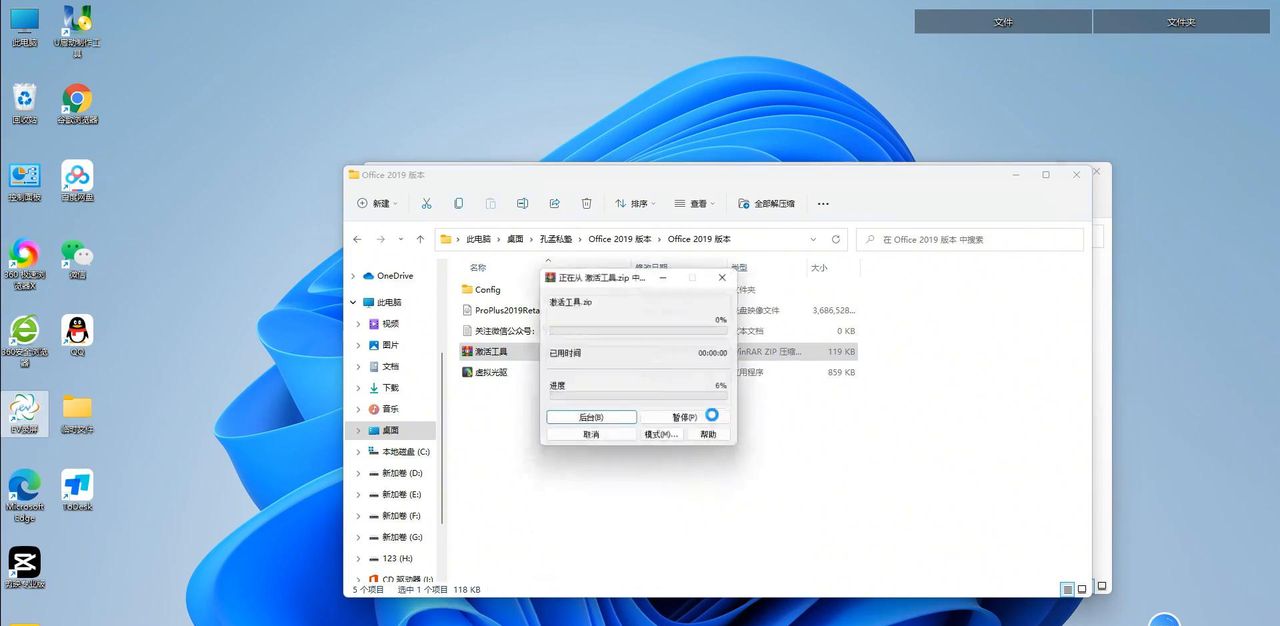Screen dimensions: 1280x626
Task: Open the 此电脑 desktop icon
Action: (24, 28)
